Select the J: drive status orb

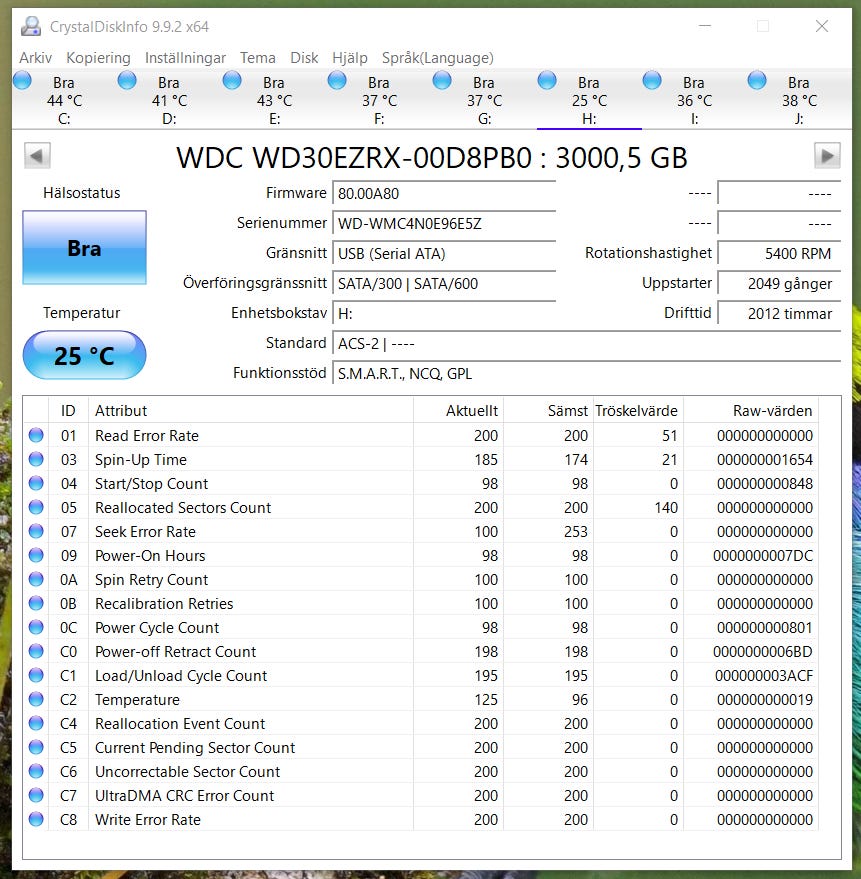(757, 81)
